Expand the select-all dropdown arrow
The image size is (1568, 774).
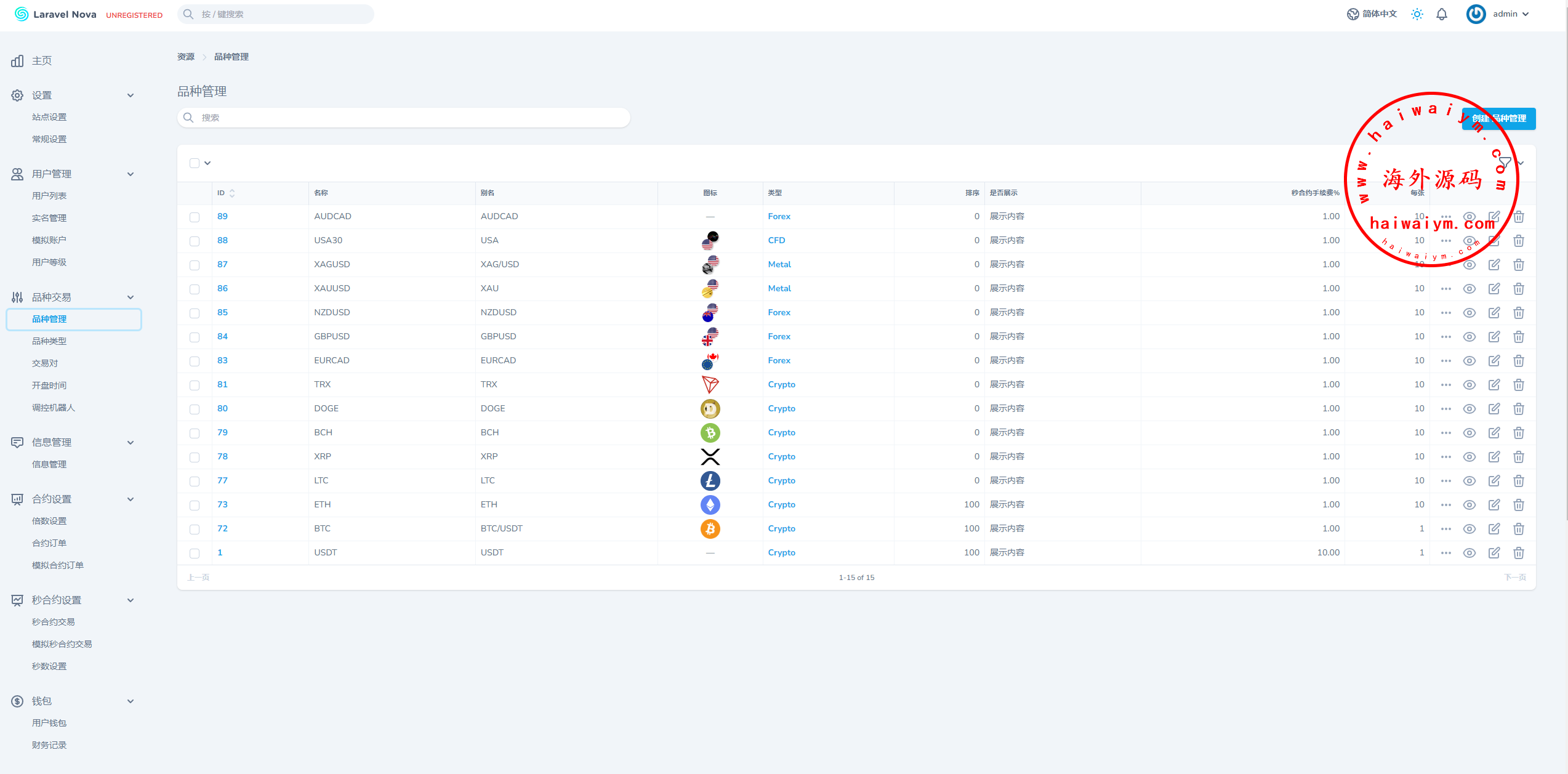pyautogui.click(x=207, y=163)
